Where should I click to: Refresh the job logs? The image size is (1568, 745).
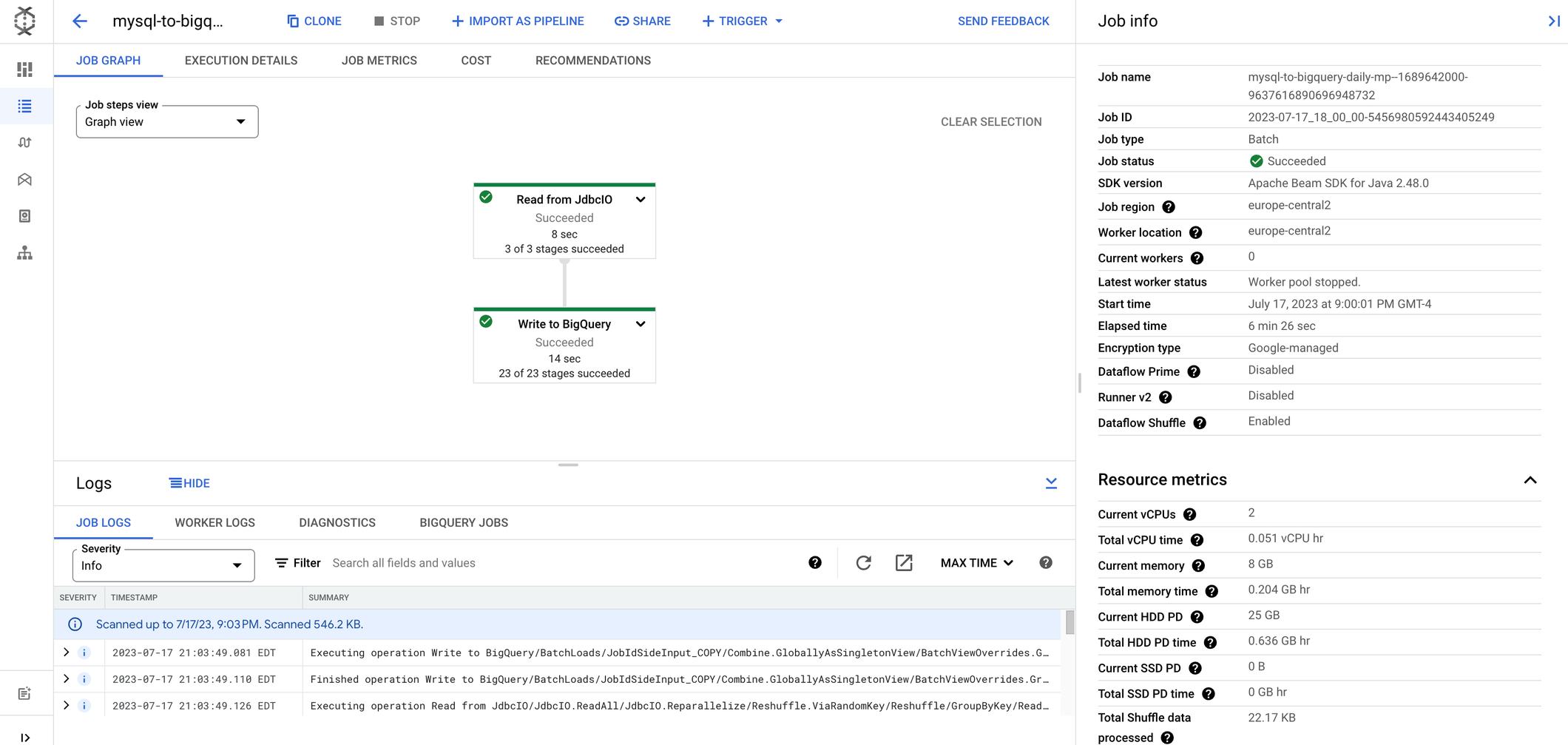point(863,563)
